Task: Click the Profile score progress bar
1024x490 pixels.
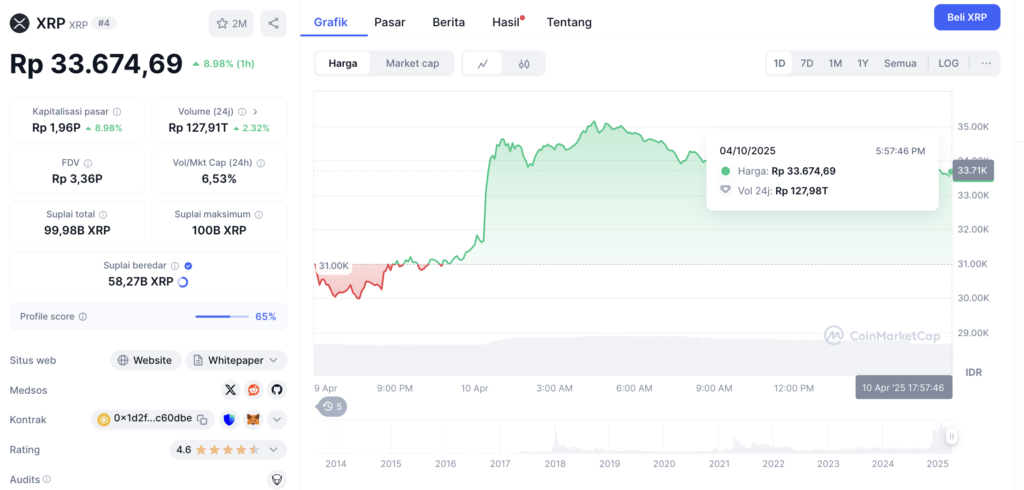Action: (222, 316)
